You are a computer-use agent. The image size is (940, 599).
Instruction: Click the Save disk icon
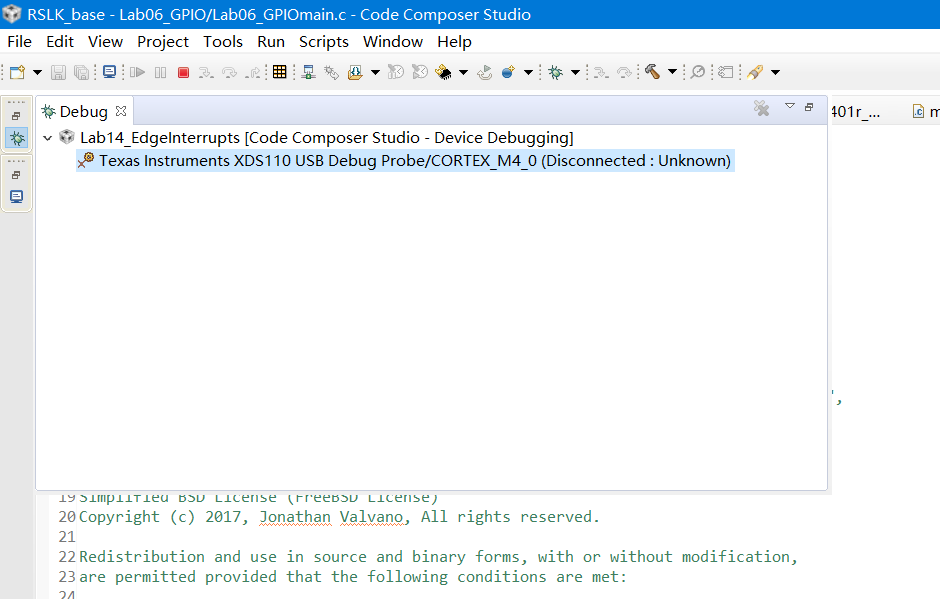[x=58, y=73]
